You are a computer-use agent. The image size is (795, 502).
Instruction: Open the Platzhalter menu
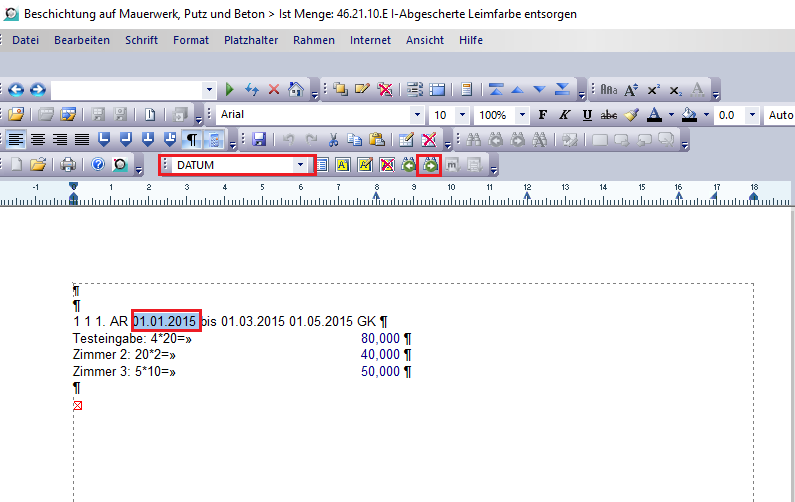click(x=251, y=40)
